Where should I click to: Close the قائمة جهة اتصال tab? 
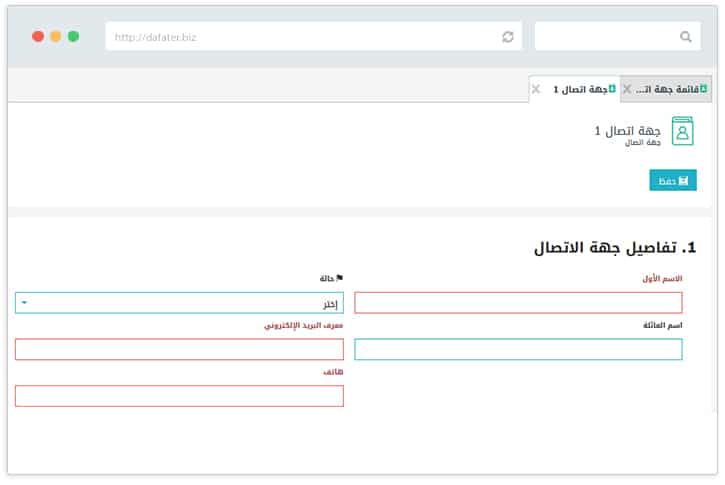627,89
